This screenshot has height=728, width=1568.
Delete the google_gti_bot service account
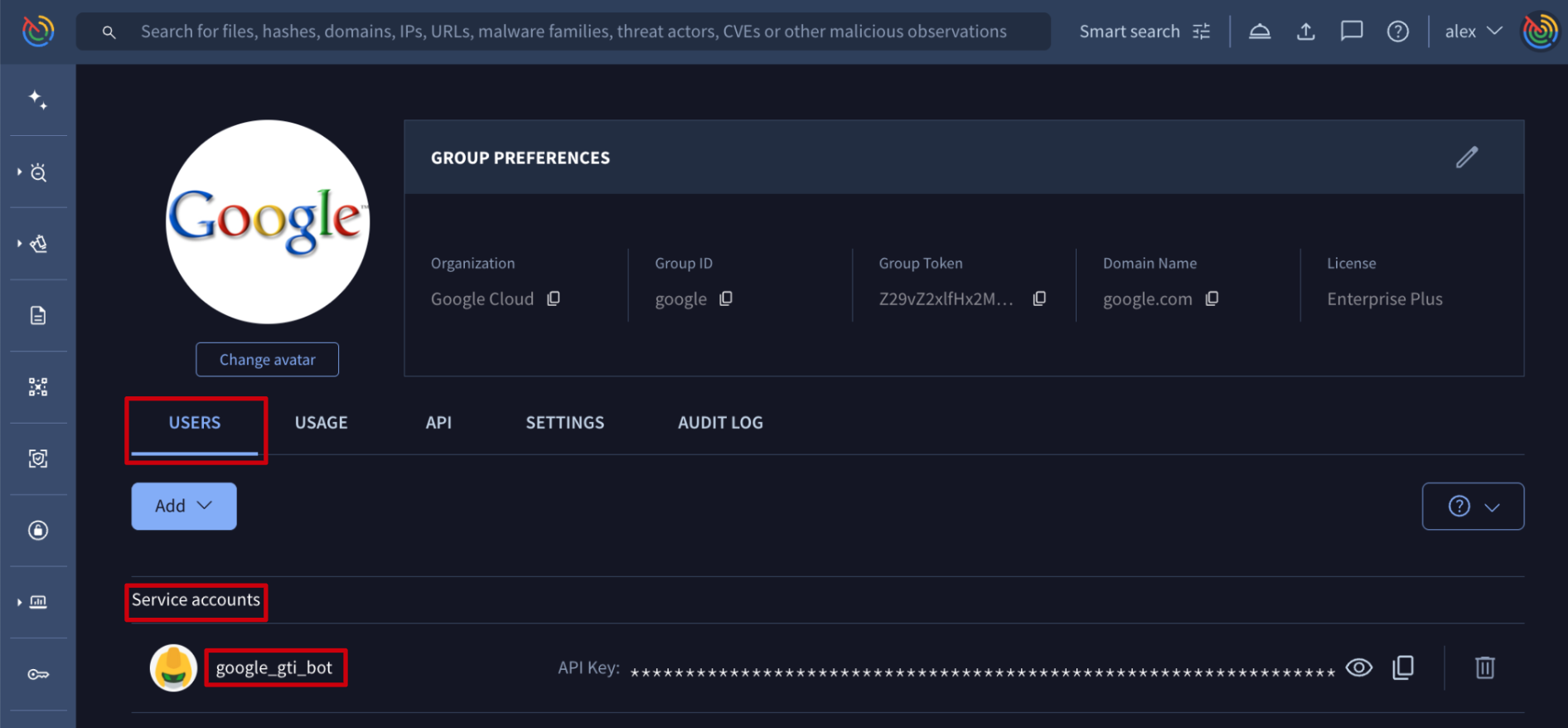[1484, 667]
